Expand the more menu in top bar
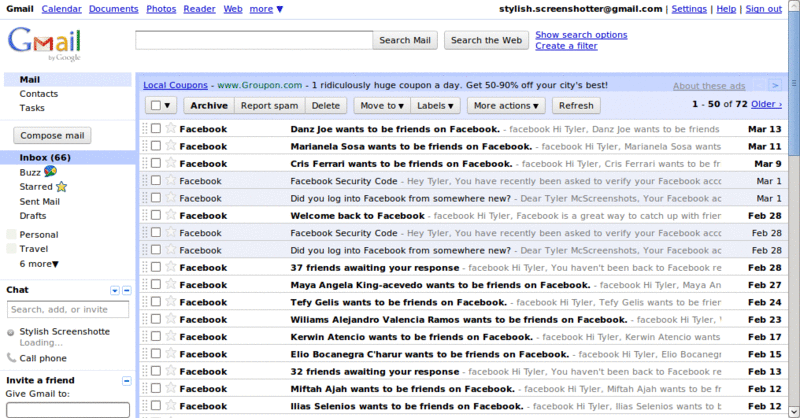The width and height of the screenshot is (800, 418). [x=266, y=9]
